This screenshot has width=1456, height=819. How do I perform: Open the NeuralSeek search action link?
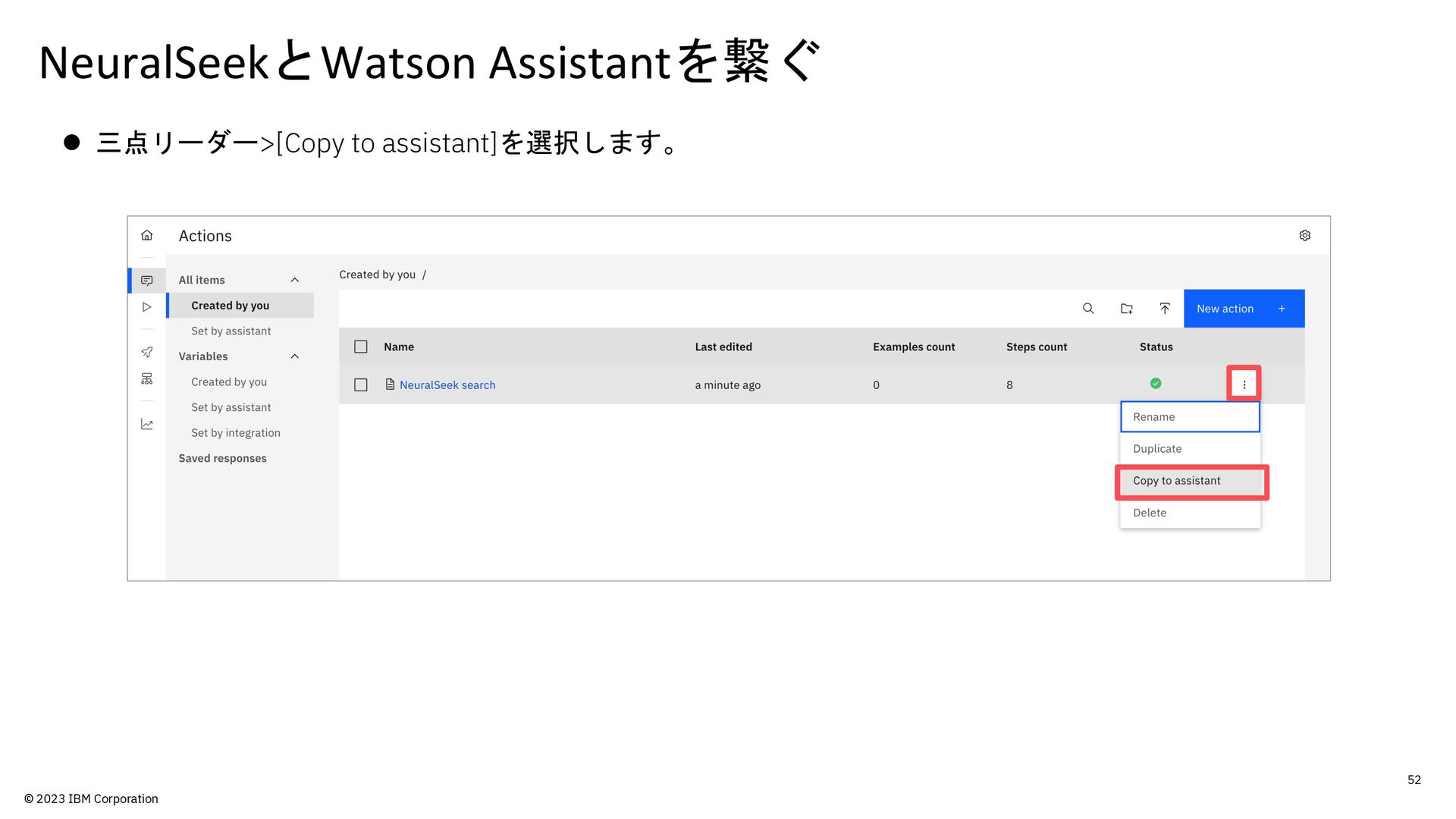pyautogui.click(x=447, y=385)
